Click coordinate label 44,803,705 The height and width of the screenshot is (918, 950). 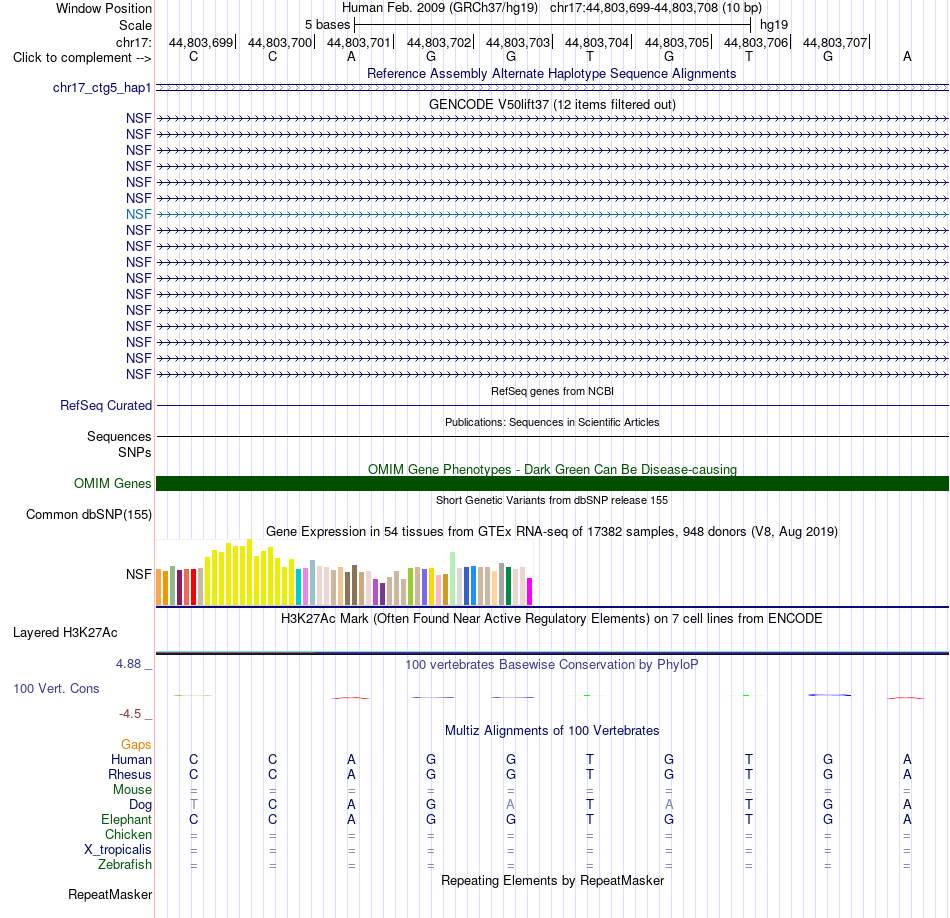(677, 42)
